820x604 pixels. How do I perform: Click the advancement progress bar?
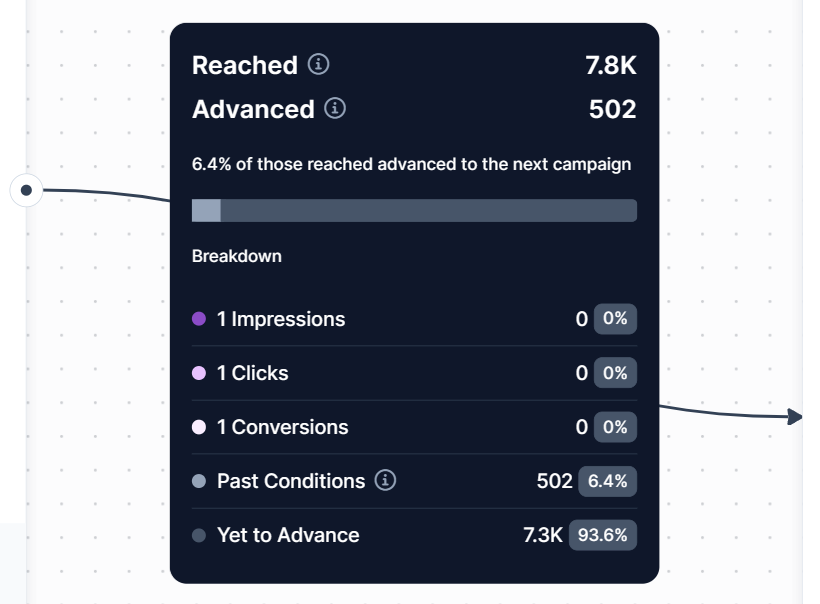point(414,210)
